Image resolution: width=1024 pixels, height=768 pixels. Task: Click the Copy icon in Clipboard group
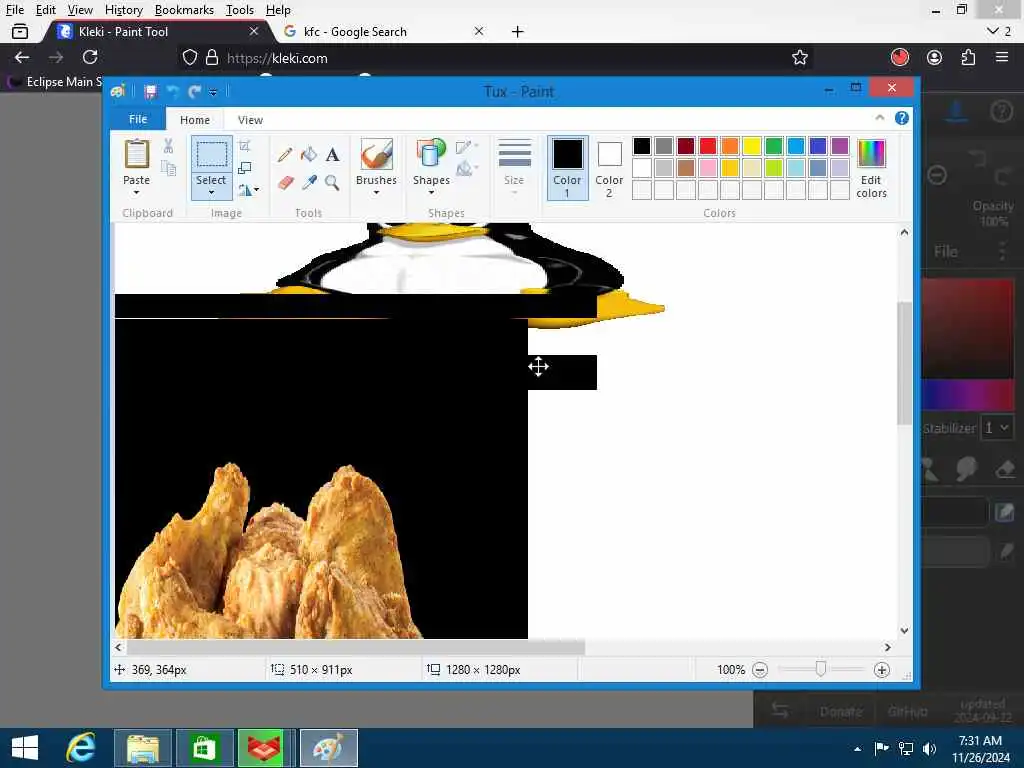click(168, 168)
